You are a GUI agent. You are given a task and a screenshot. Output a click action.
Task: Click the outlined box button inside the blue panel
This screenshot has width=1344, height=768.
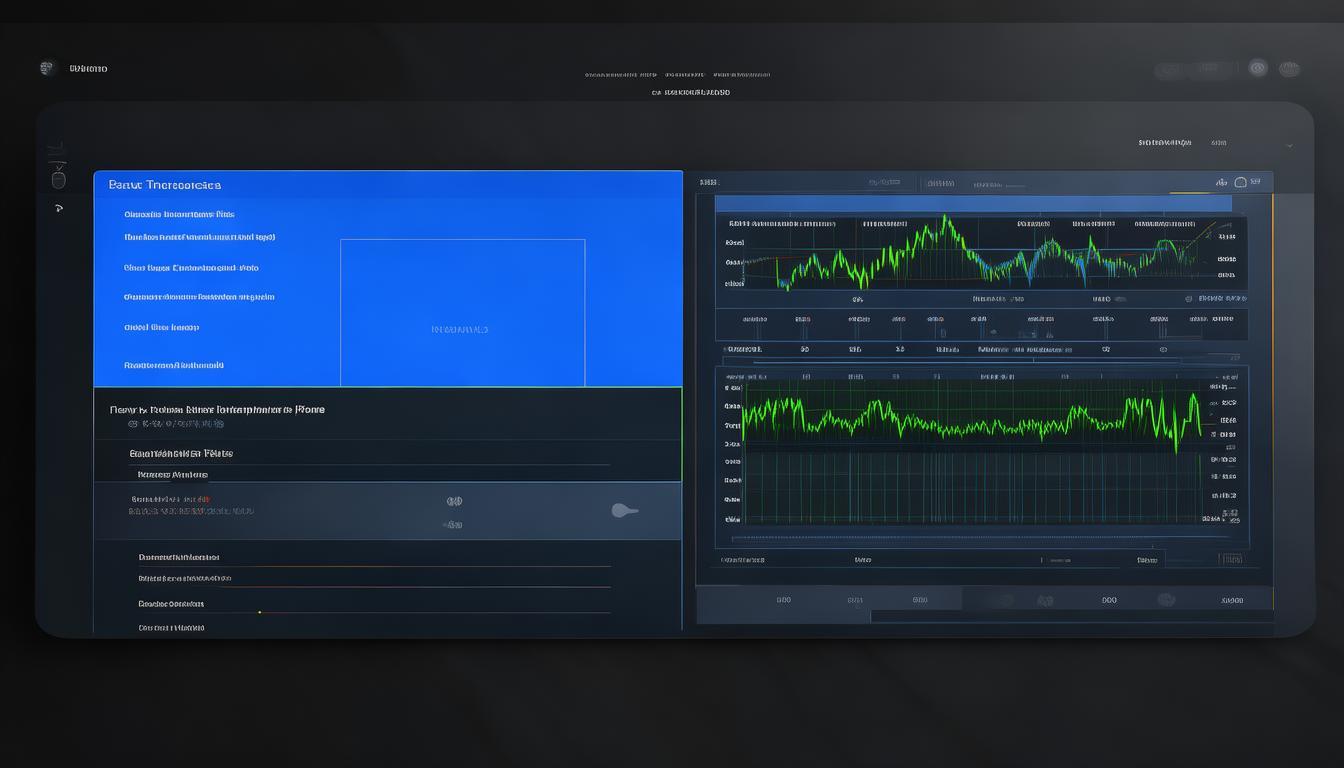[x=462, y=312]
